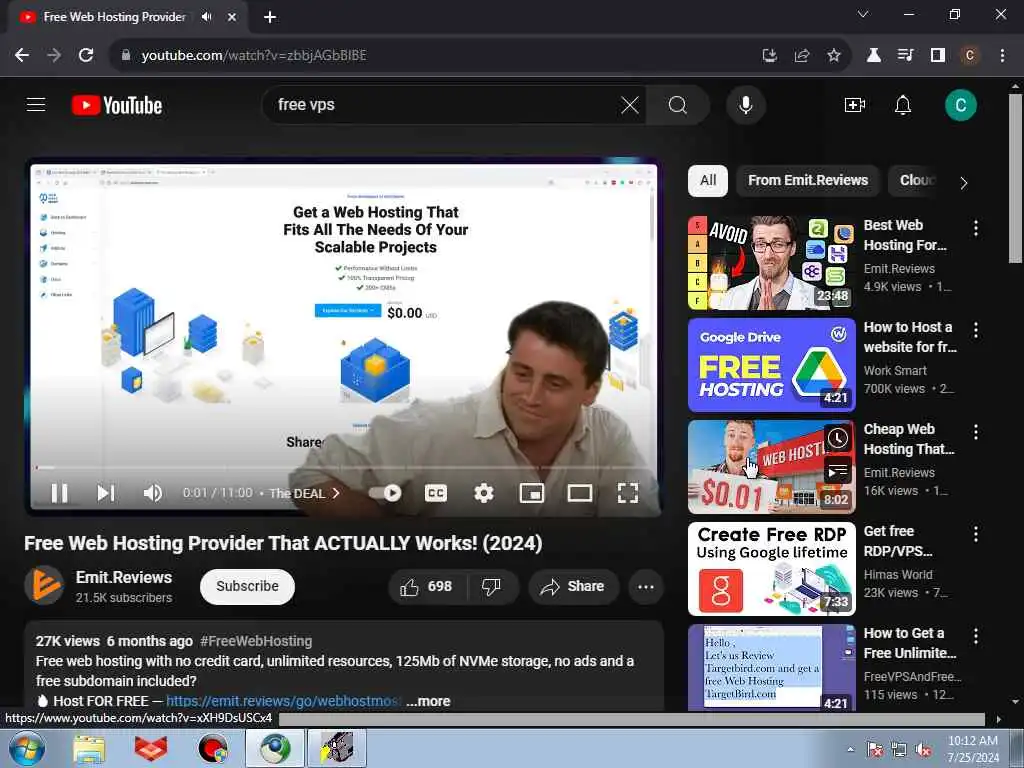Open the green C account avatar
This screenshot has width=1024, height=768.
[x=960, y=105]
